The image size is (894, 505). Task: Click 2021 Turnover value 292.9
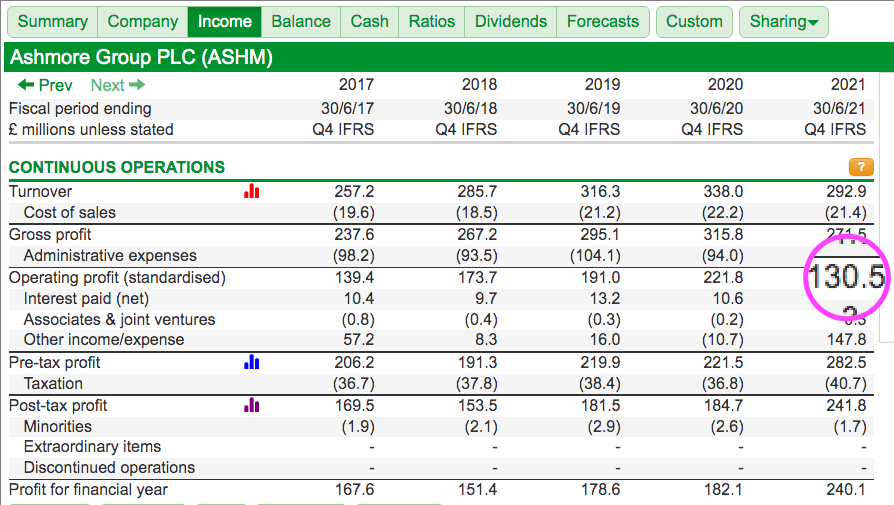(x=846, y=191)
